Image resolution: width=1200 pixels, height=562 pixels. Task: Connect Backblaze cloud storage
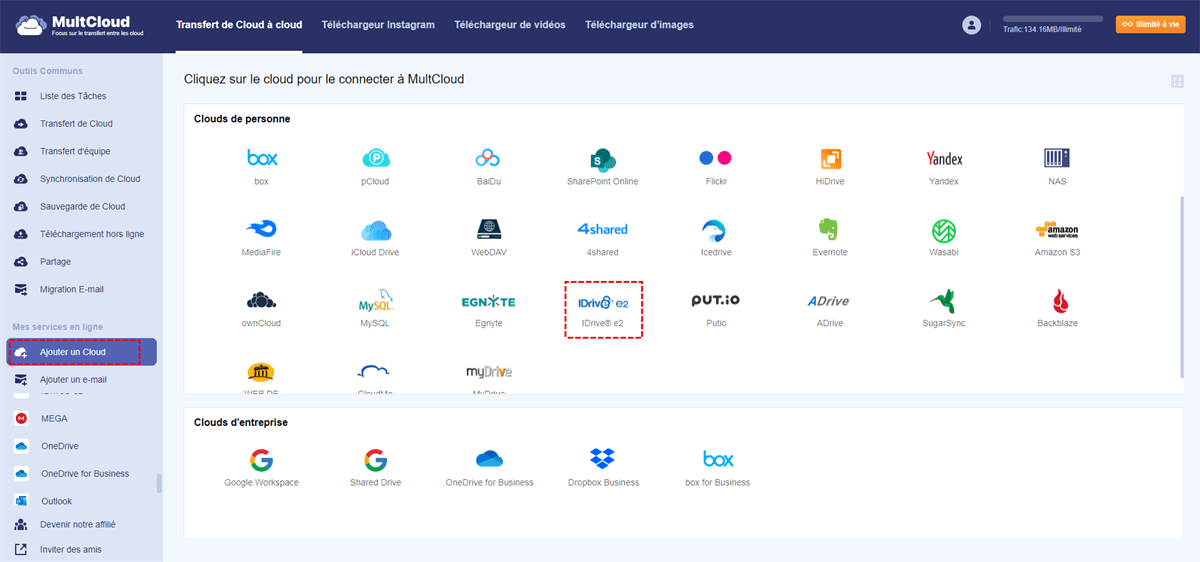click(x=1057, y=308)
